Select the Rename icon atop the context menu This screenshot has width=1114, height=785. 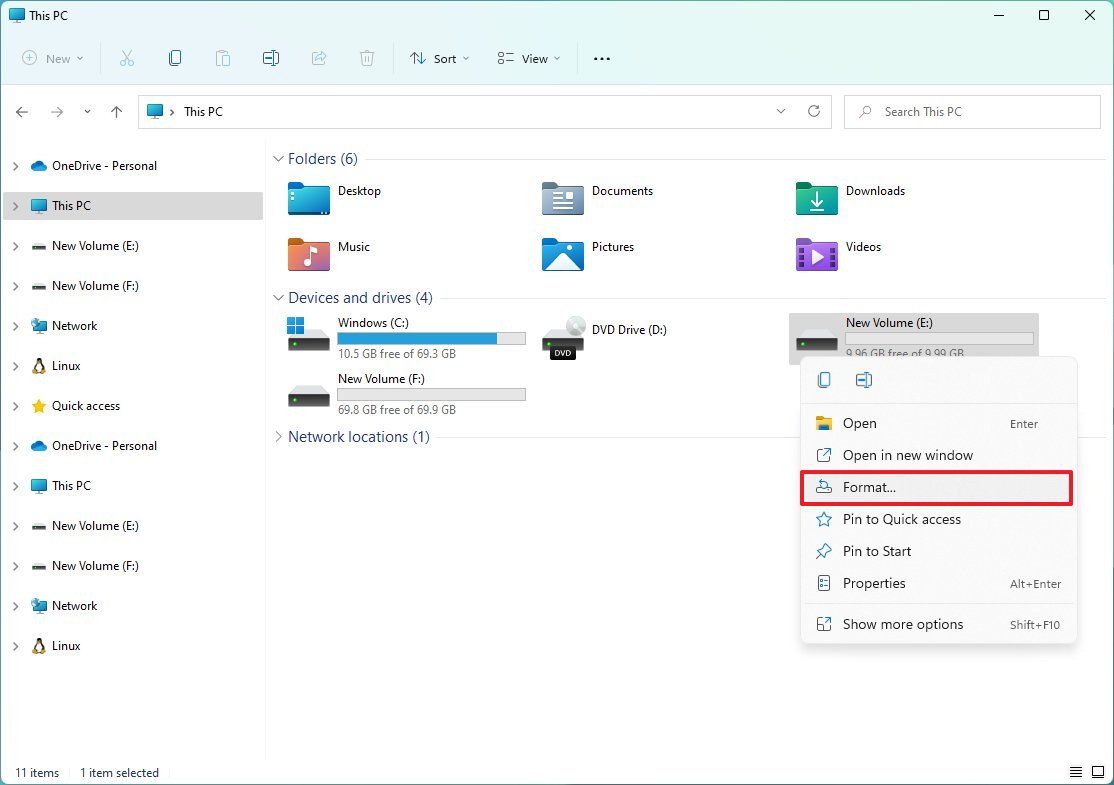pyautogui.click(x=863, y=380)
